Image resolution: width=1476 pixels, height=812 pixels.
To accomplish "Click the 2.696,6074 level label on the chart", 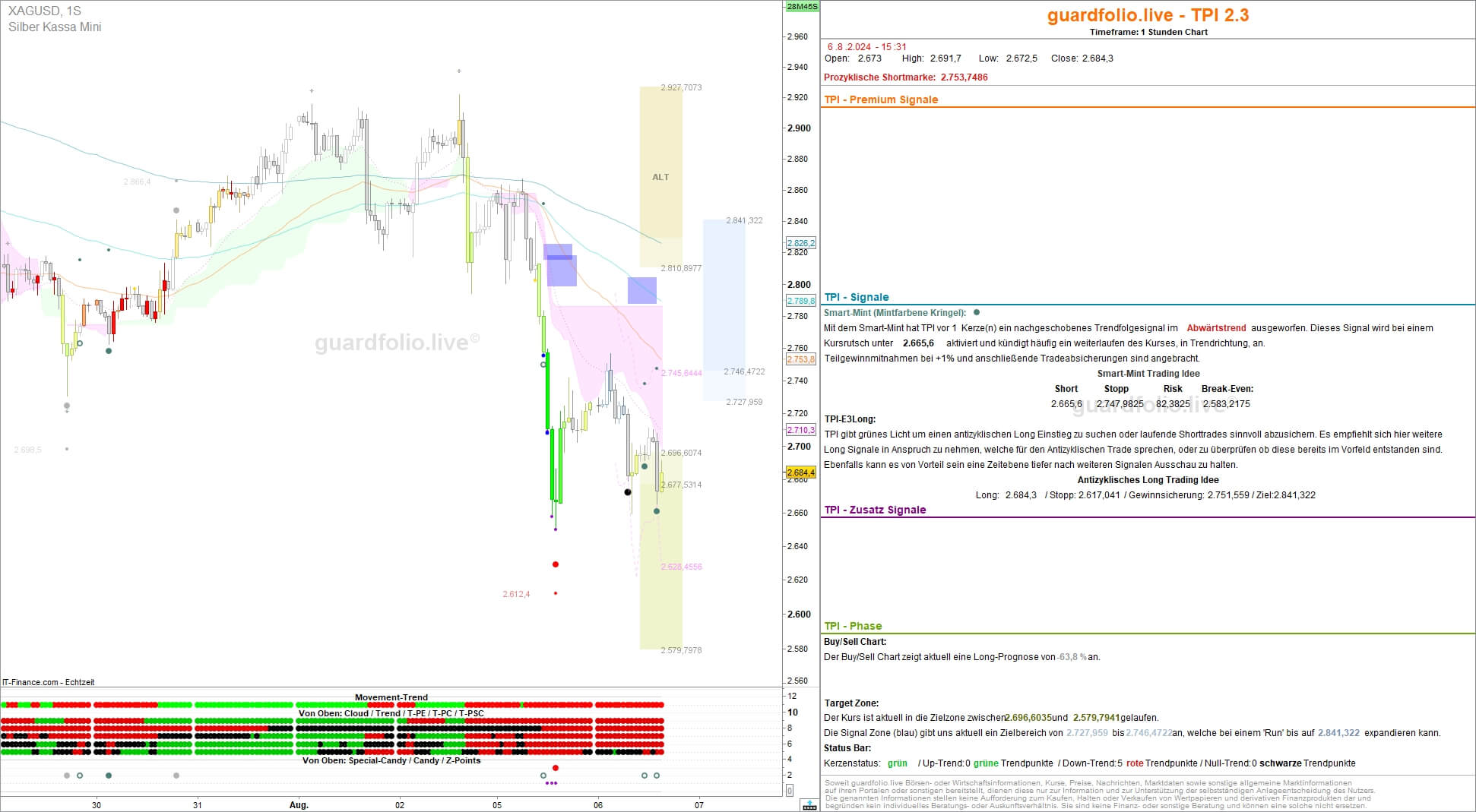I will [681, 453].
